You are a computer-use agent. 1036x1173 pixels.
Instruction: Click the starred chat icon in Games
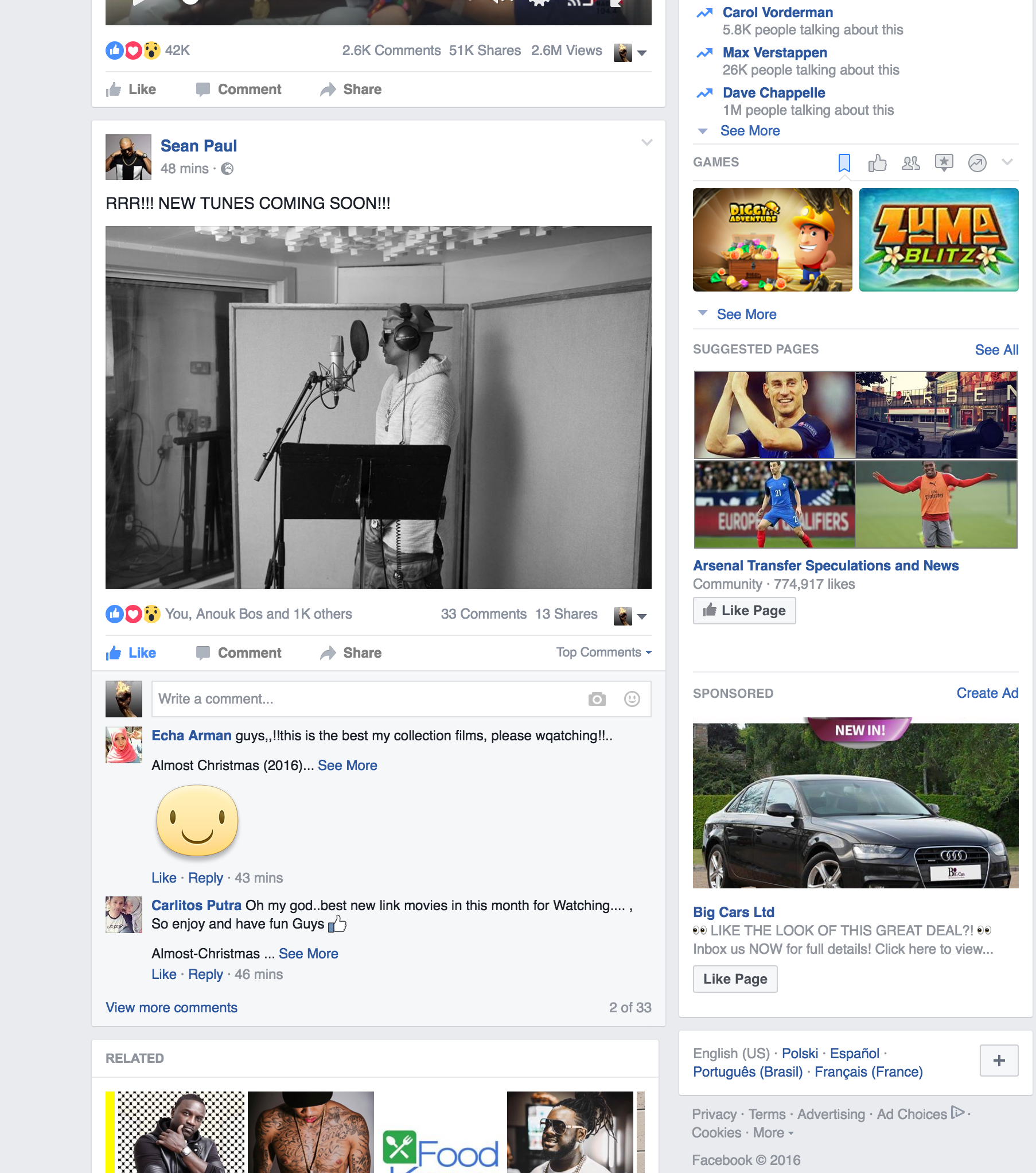944,163
